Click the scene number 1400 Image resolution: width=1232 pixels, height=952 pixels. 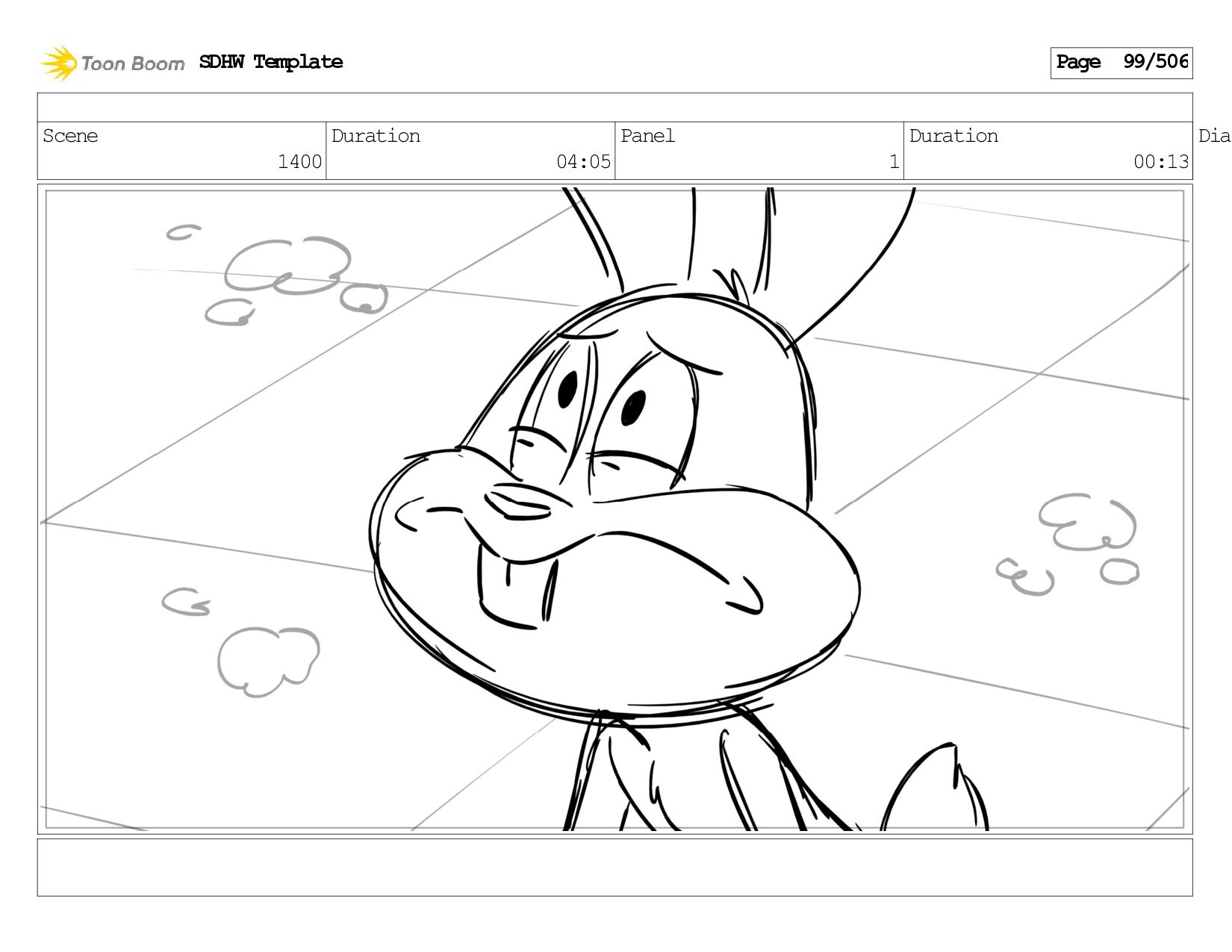299,162
